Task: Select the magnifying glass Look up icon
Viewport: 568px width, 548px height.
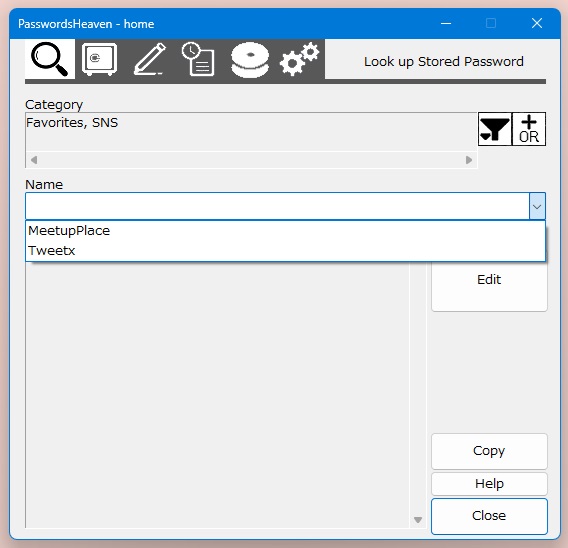Action: point(50,59)
